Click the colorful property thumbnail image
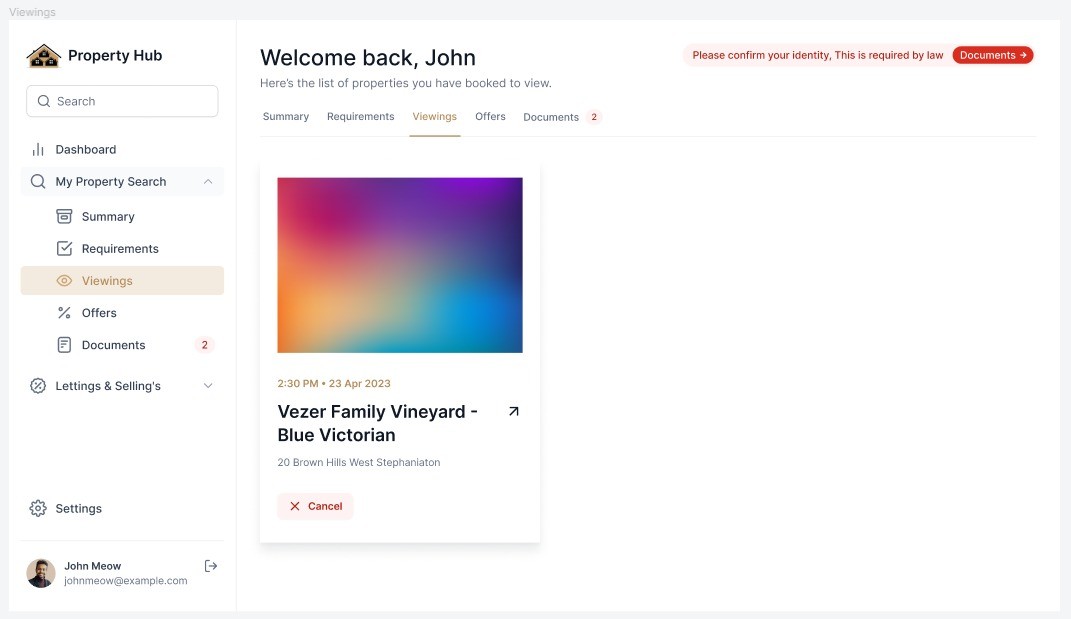Image resolution: width=1071 pixels, height=619 pixels. [x=400, y=265]
